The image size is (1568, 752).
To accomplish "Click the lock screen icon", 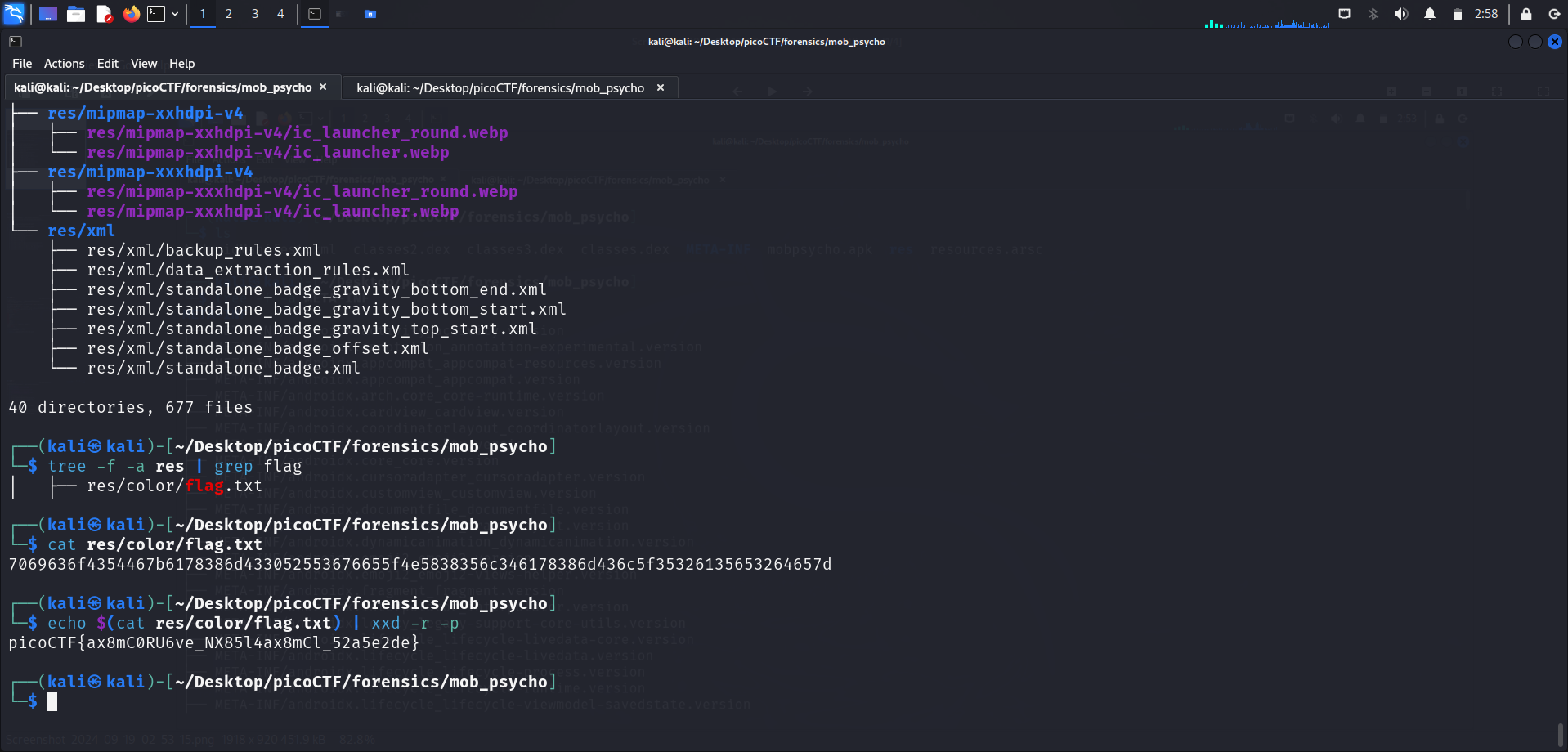I will pyautogui.click(x=1525, y=14).
